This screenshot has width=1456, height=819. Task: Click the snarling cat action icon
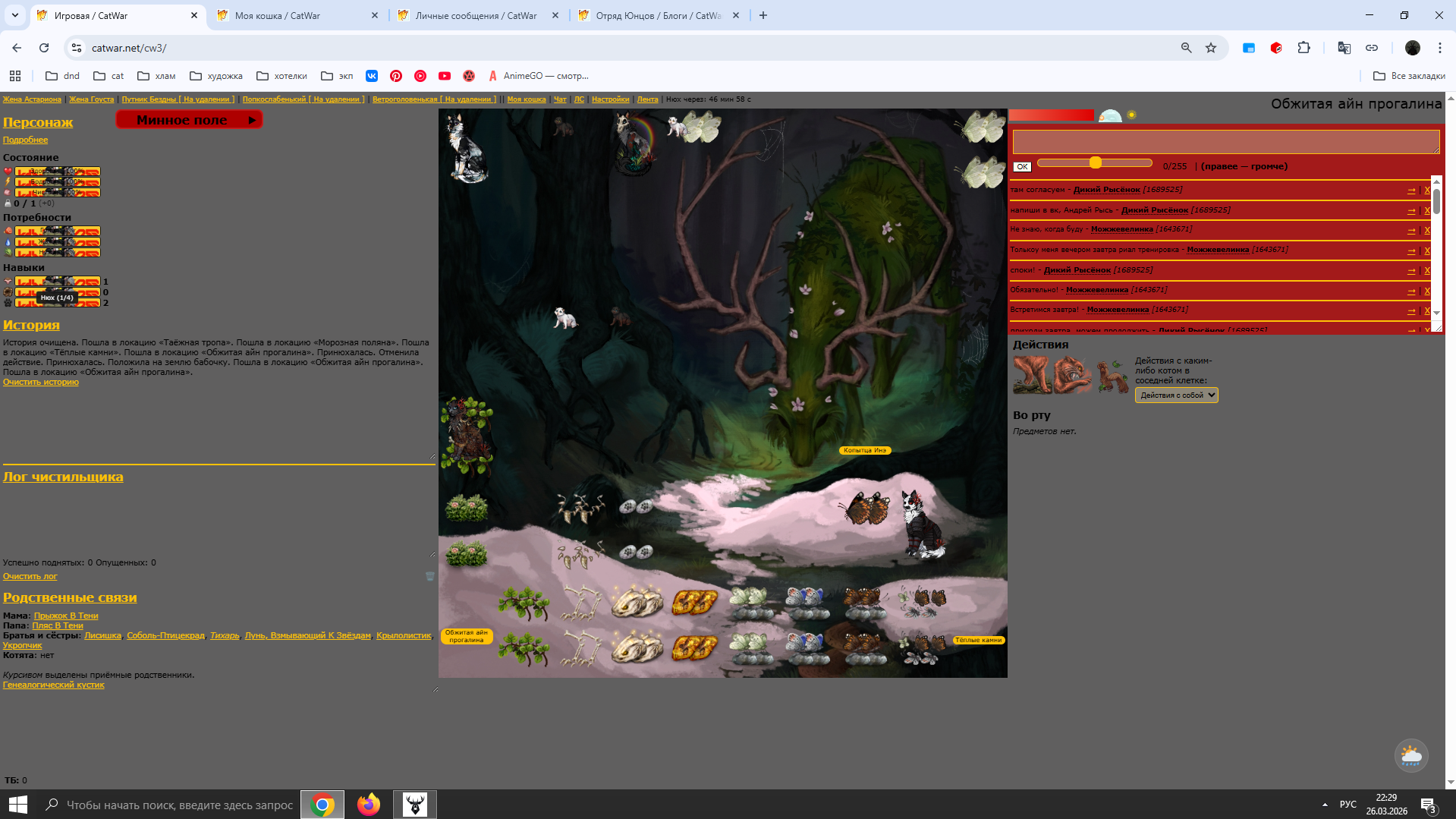click(1072, 375)
